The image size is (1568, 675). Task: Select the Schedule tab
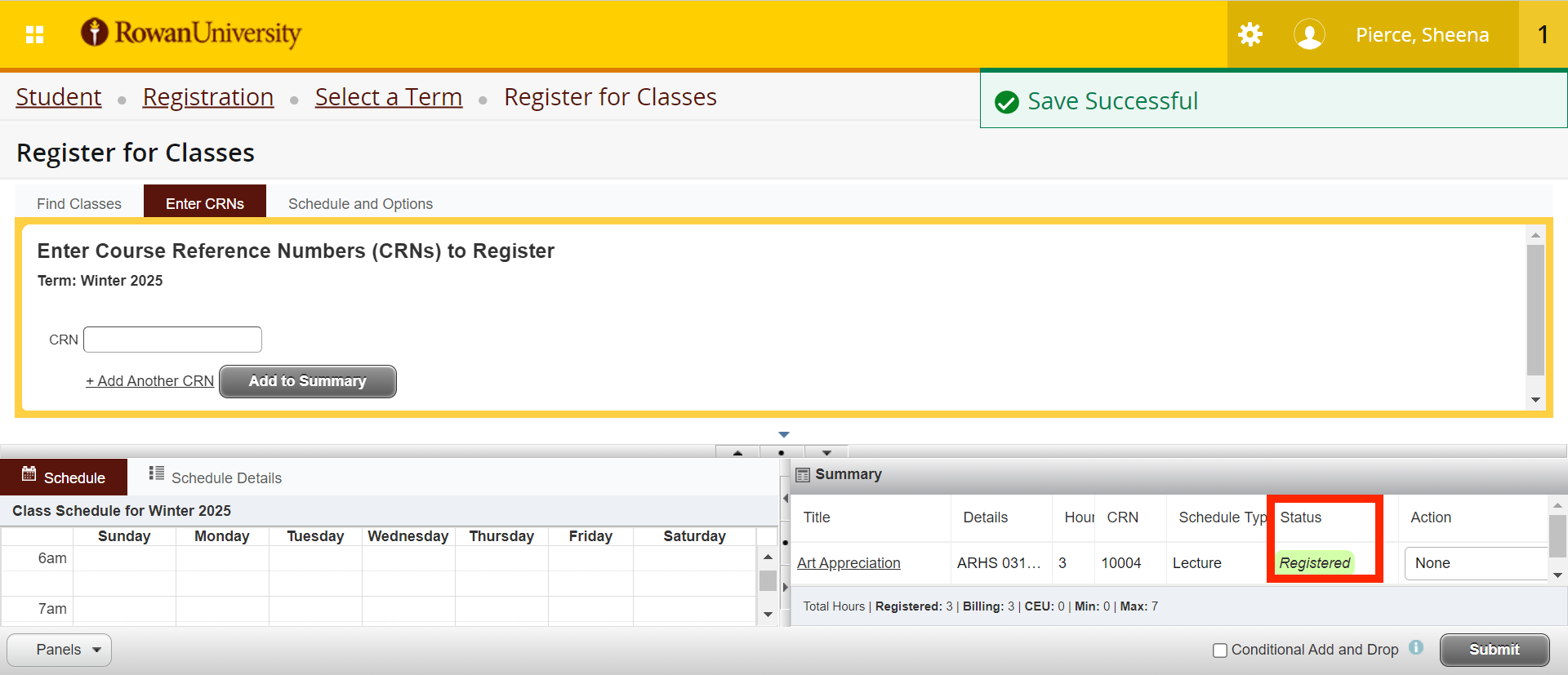[64, 477]
